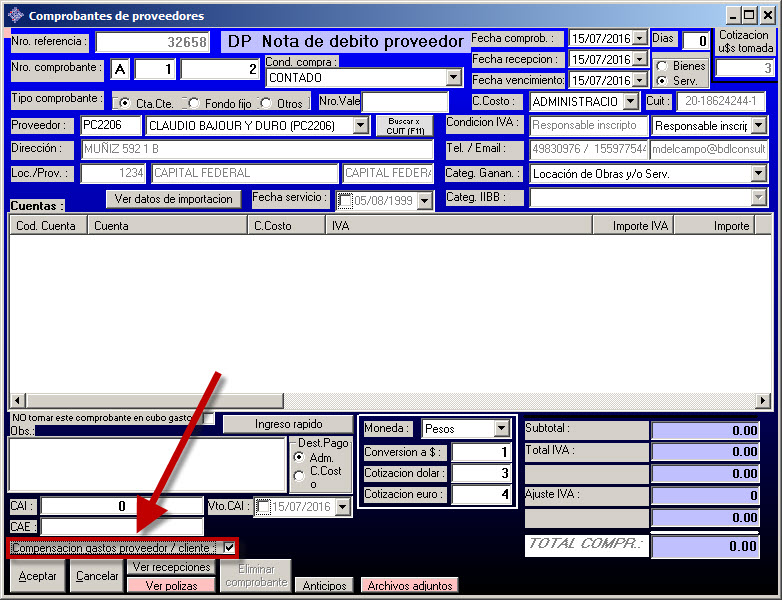The width and height of the screenshot is (782, 600).
Task: Click the Buscar x CUIT (F11) button
Action: point(404,125)
